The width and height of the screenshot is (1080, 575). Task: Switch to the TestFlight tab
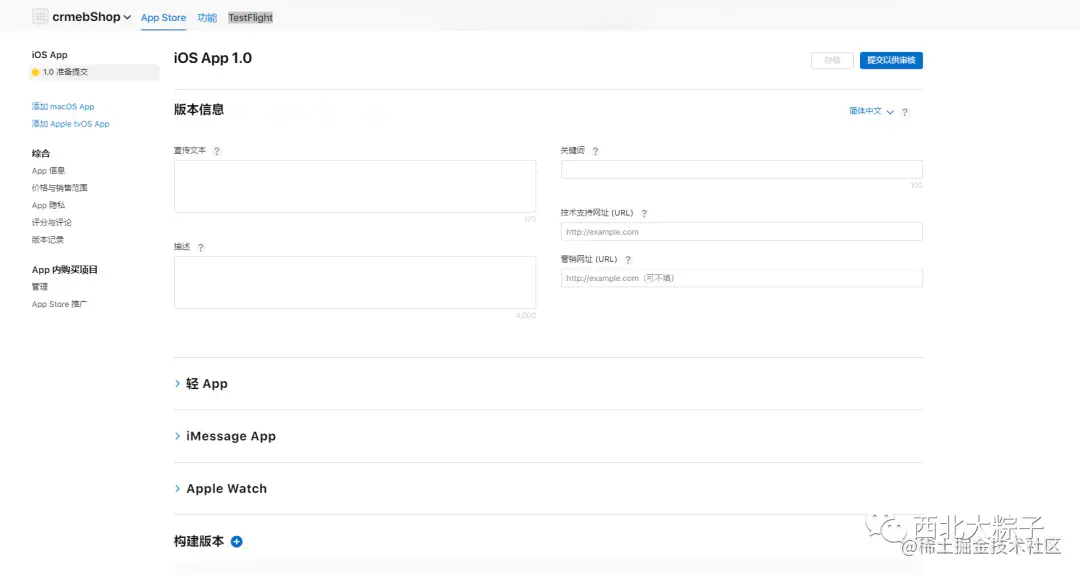coord(250,18)
